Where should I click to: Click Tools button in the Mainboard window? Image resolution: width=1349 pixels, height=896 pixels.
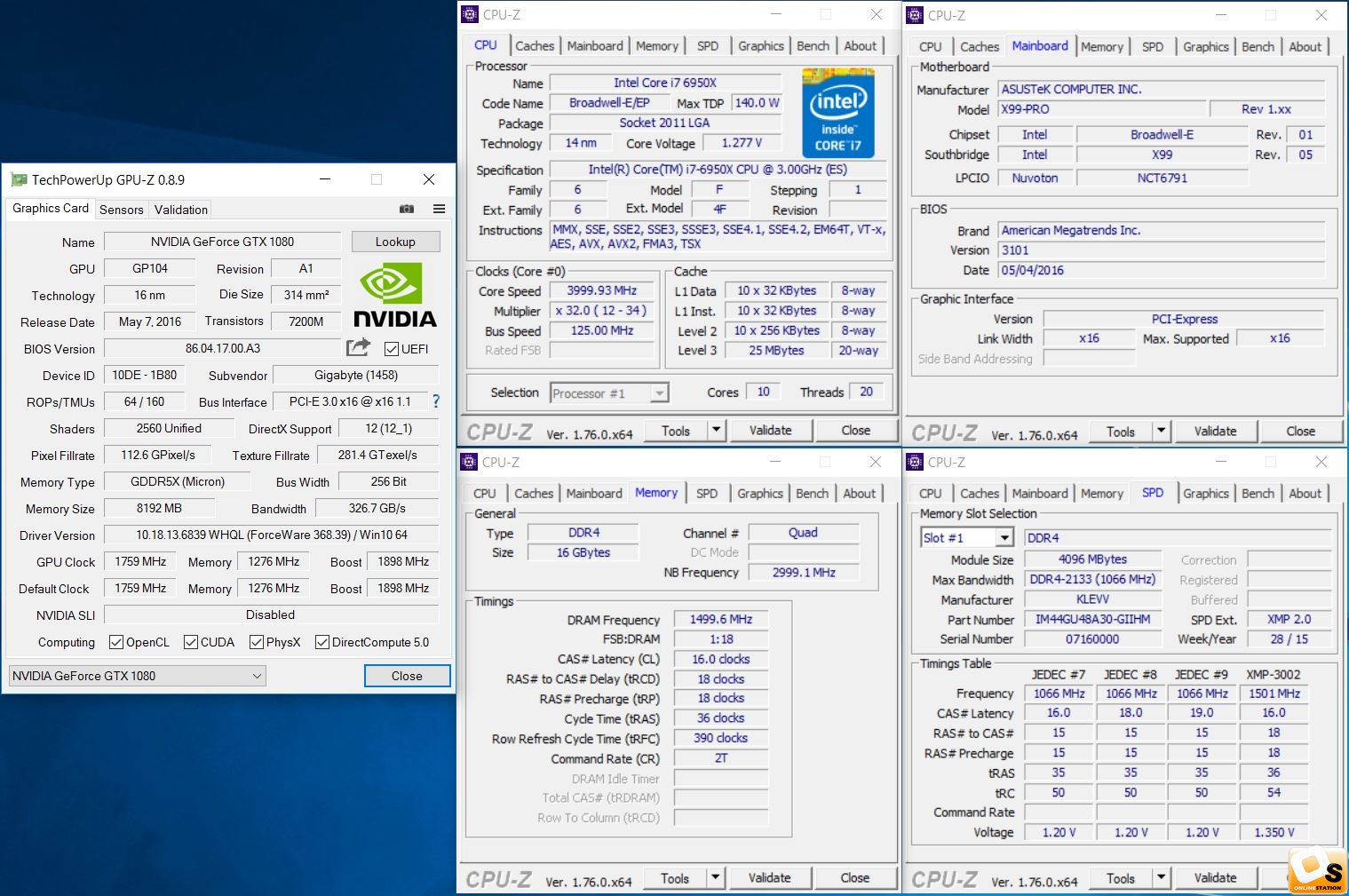[x=1121, y=432]
